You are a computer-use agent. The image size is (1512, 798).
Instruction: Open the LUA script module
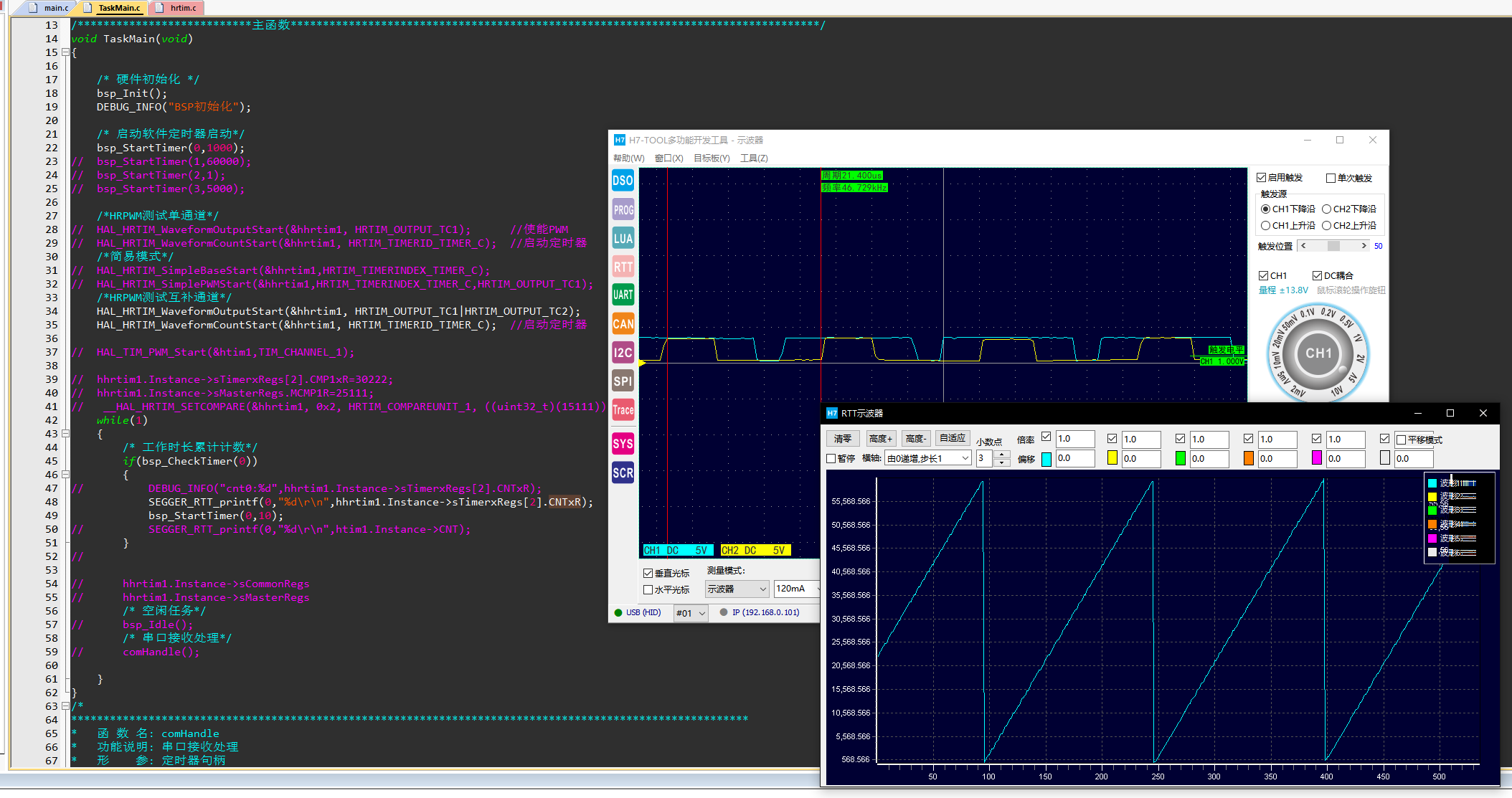coord(623,238)
